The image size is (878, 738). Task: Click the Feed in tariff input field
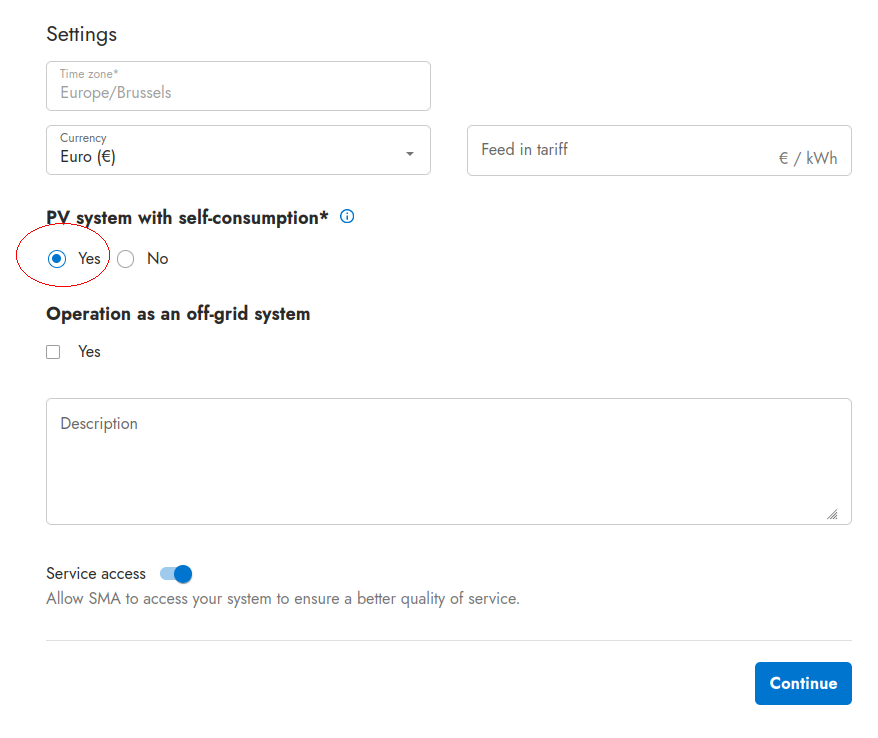point(659,151)
